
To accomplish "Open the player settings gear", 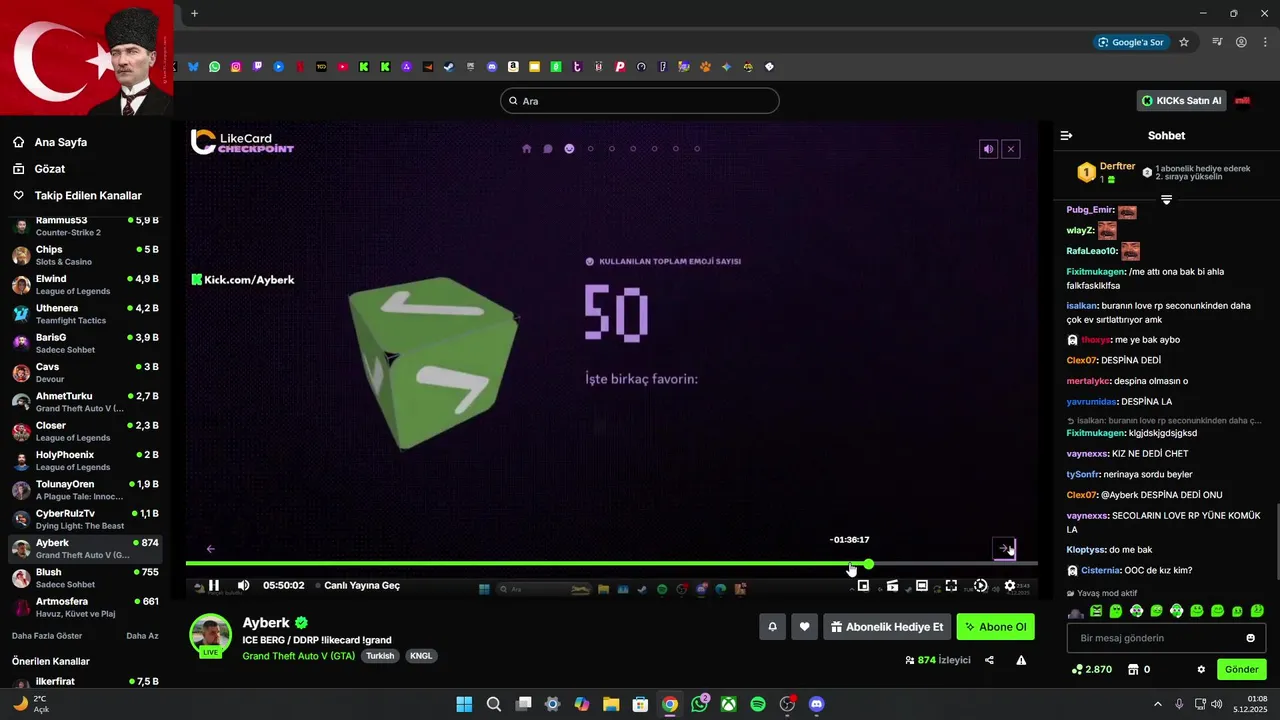I will 1010,585.
